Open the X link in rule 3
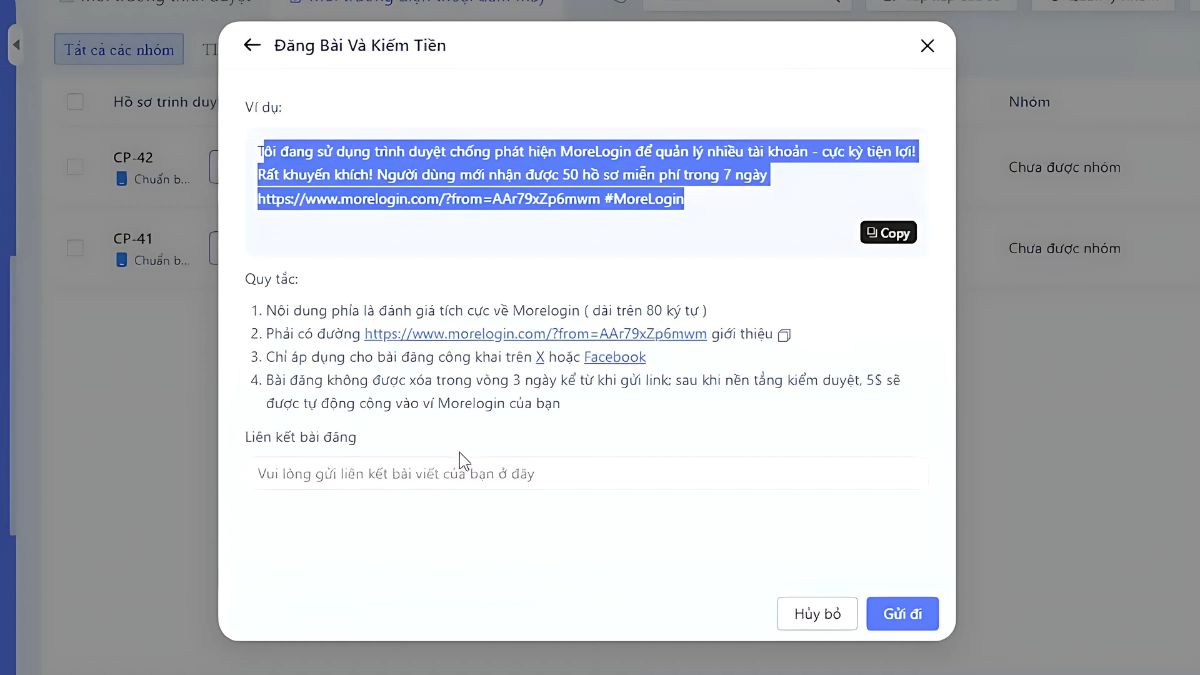 (540, 357)
